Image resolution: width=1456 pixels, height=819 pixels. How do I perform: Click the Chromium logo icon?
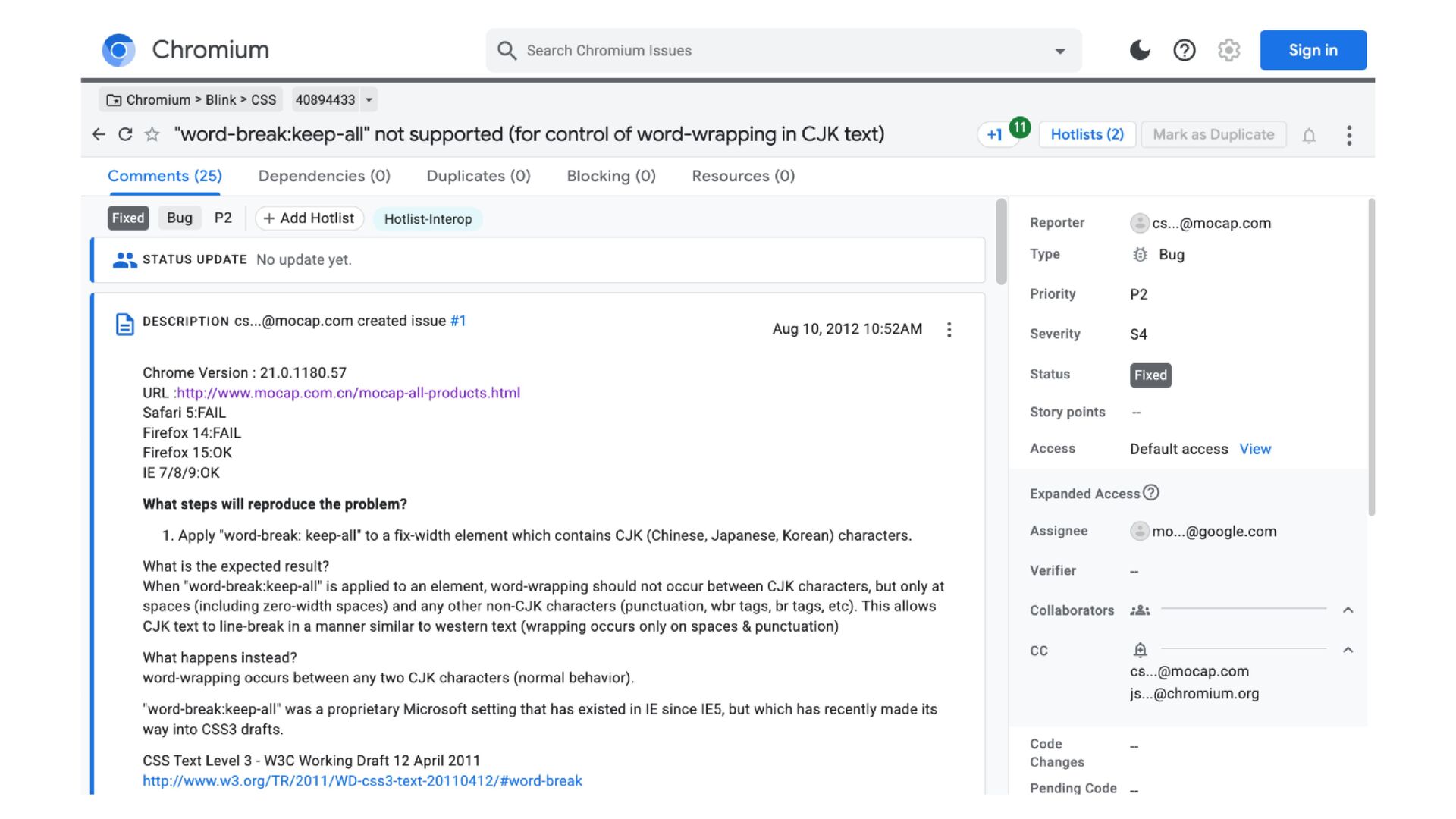point(118,50)
